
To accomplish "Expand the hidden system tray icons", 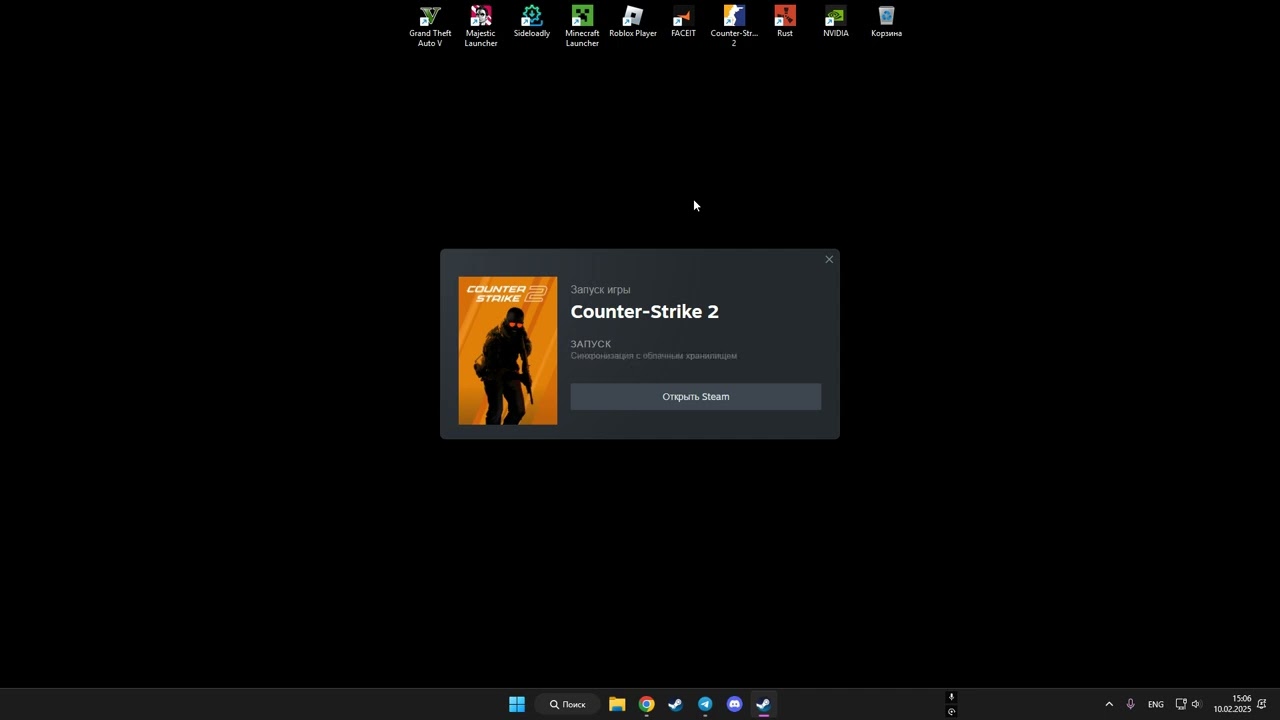I will 1109,705.
